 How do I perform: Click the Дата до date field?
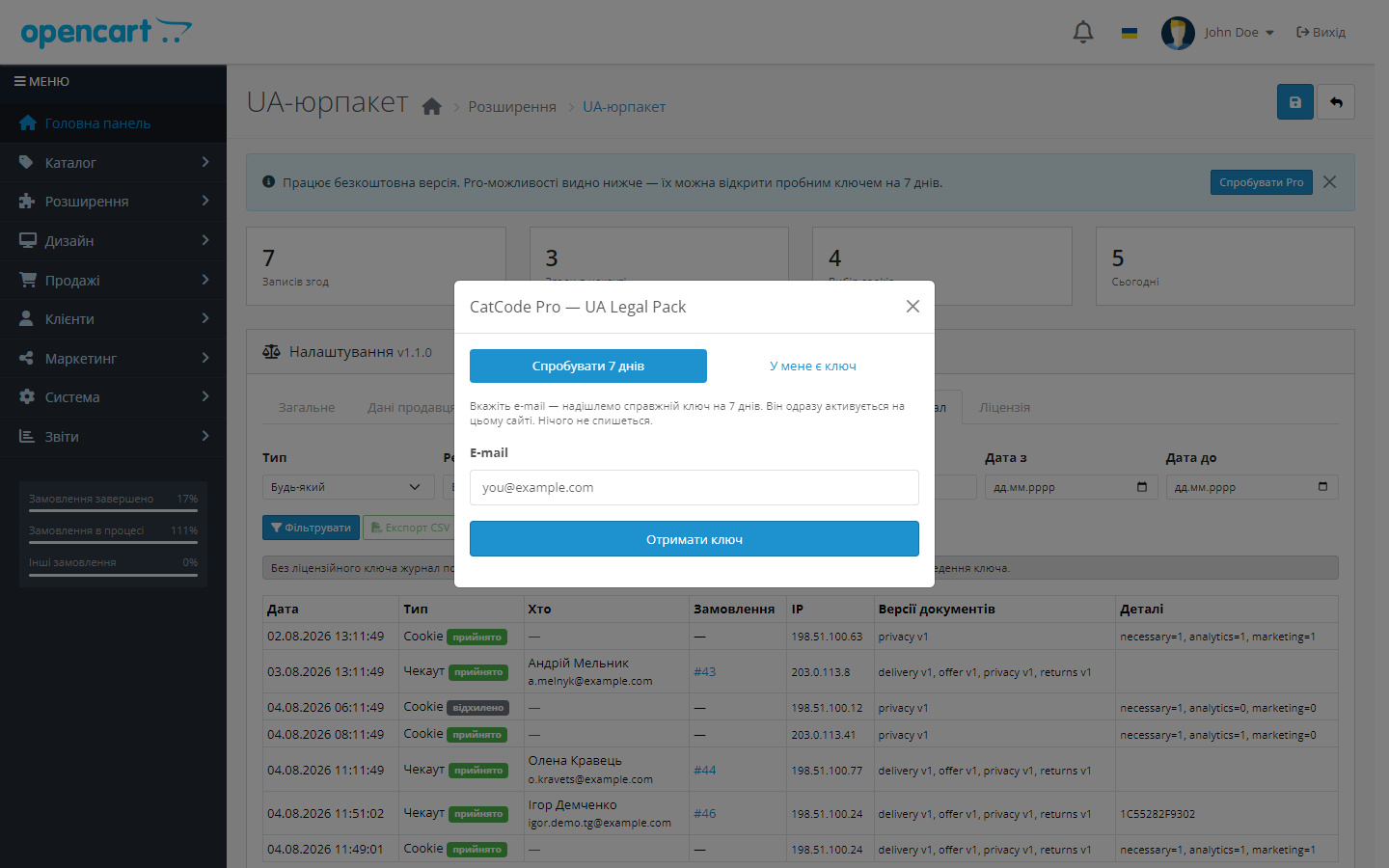1252,487
